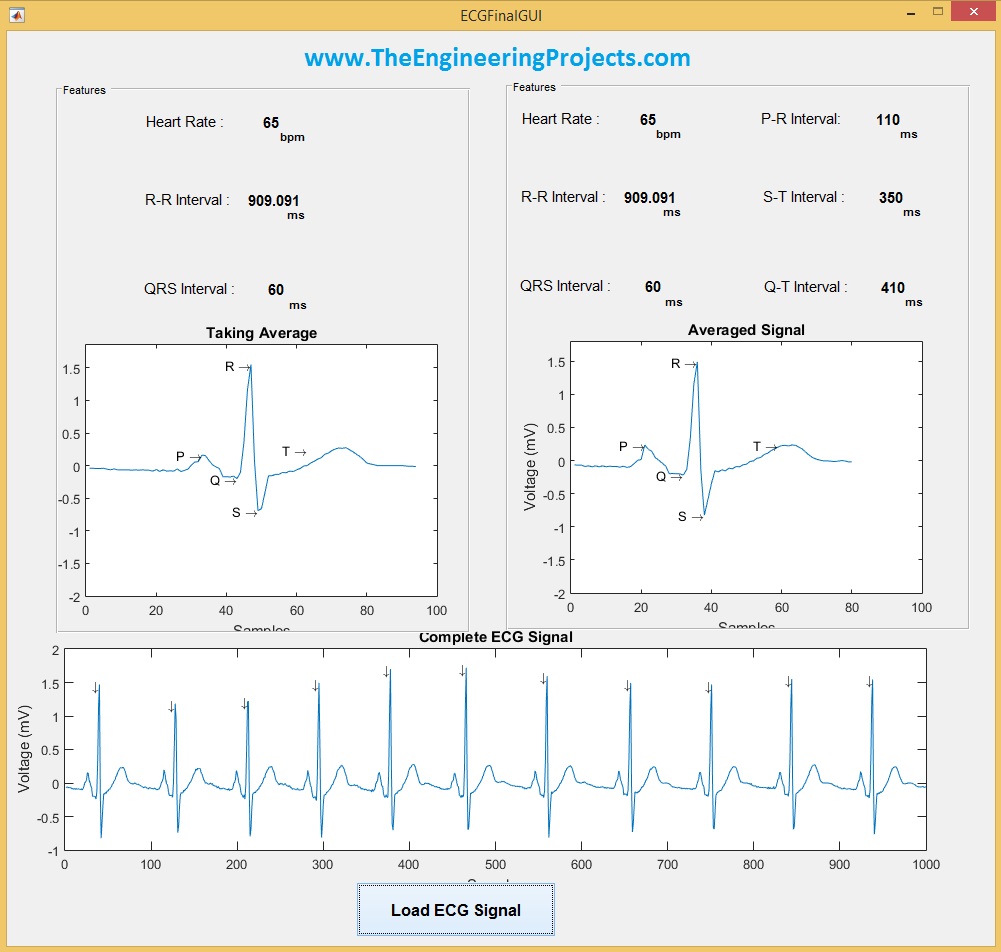Screen dimensions: 1001x952
Task: Click the Q-T Interval value 410
Action: click(x=892, y=288)
